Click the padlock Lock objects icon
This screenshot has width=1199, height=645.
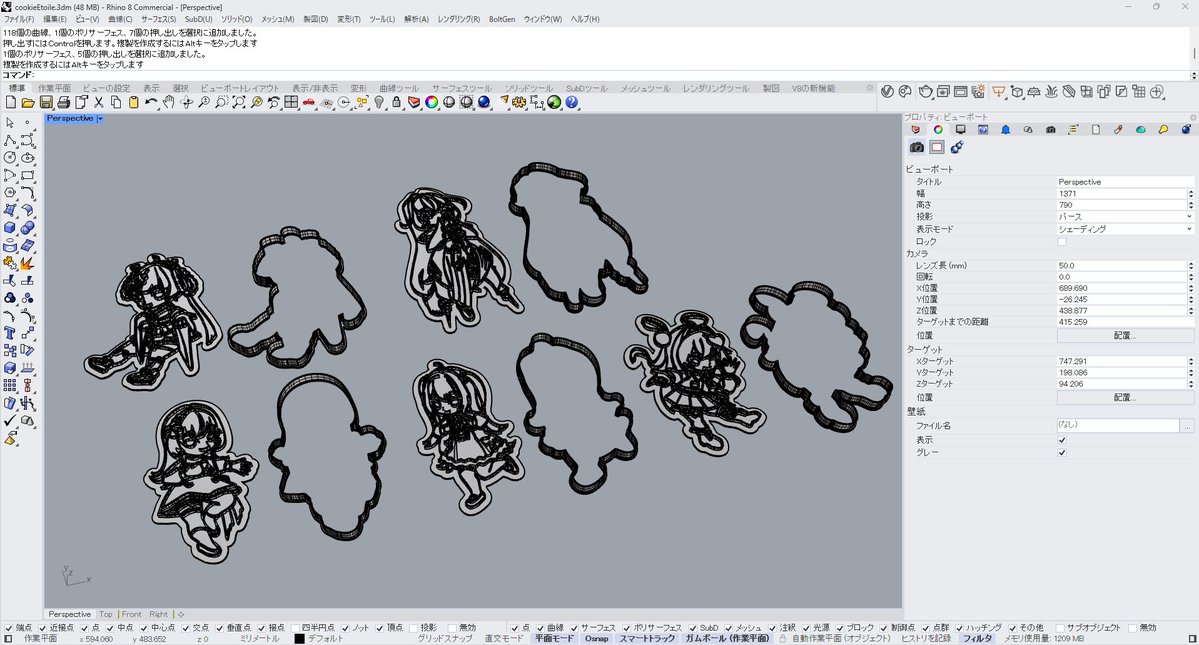tap(396, 102)
